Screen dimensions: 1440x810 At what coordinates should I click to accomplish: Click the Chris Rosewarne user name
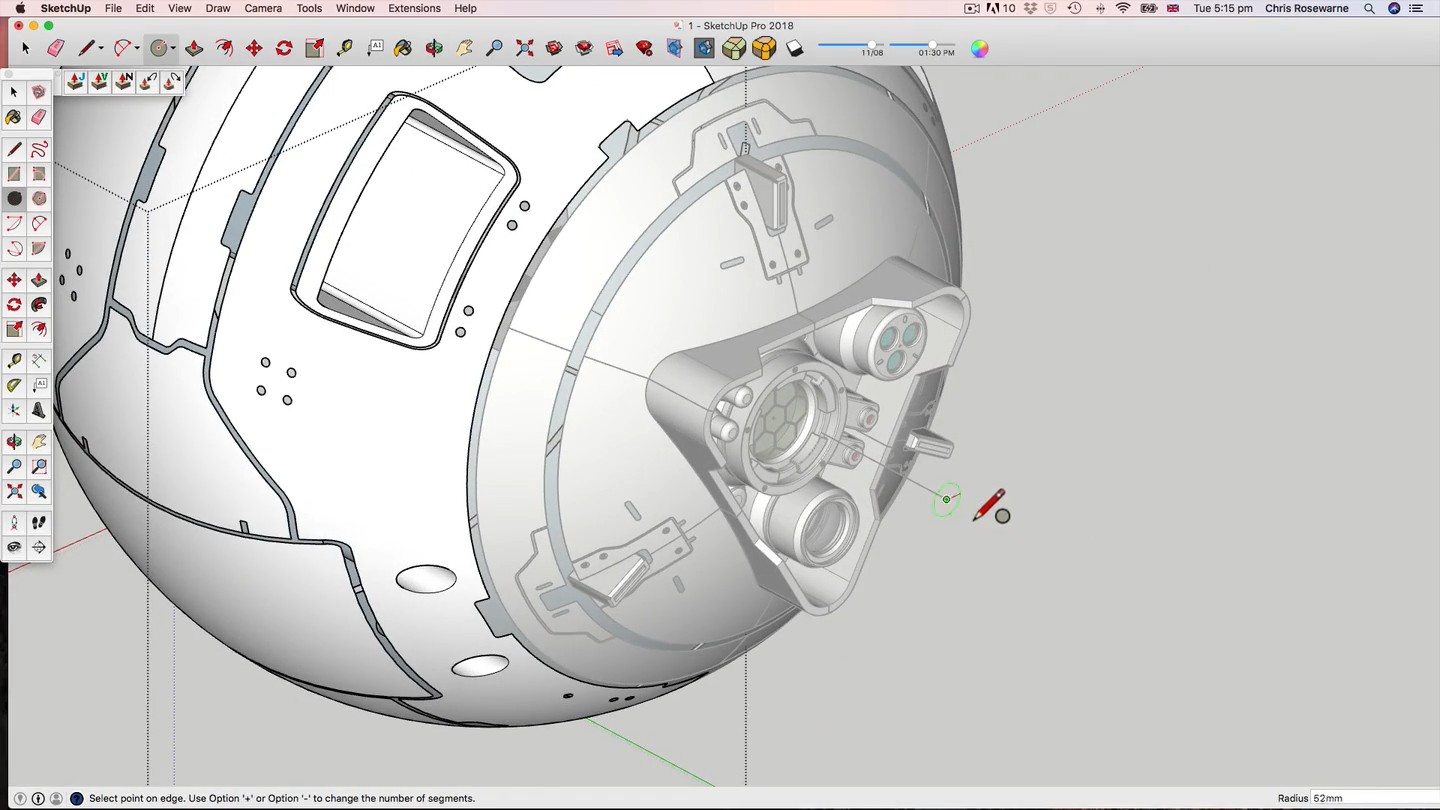(x=1306, y=8)
